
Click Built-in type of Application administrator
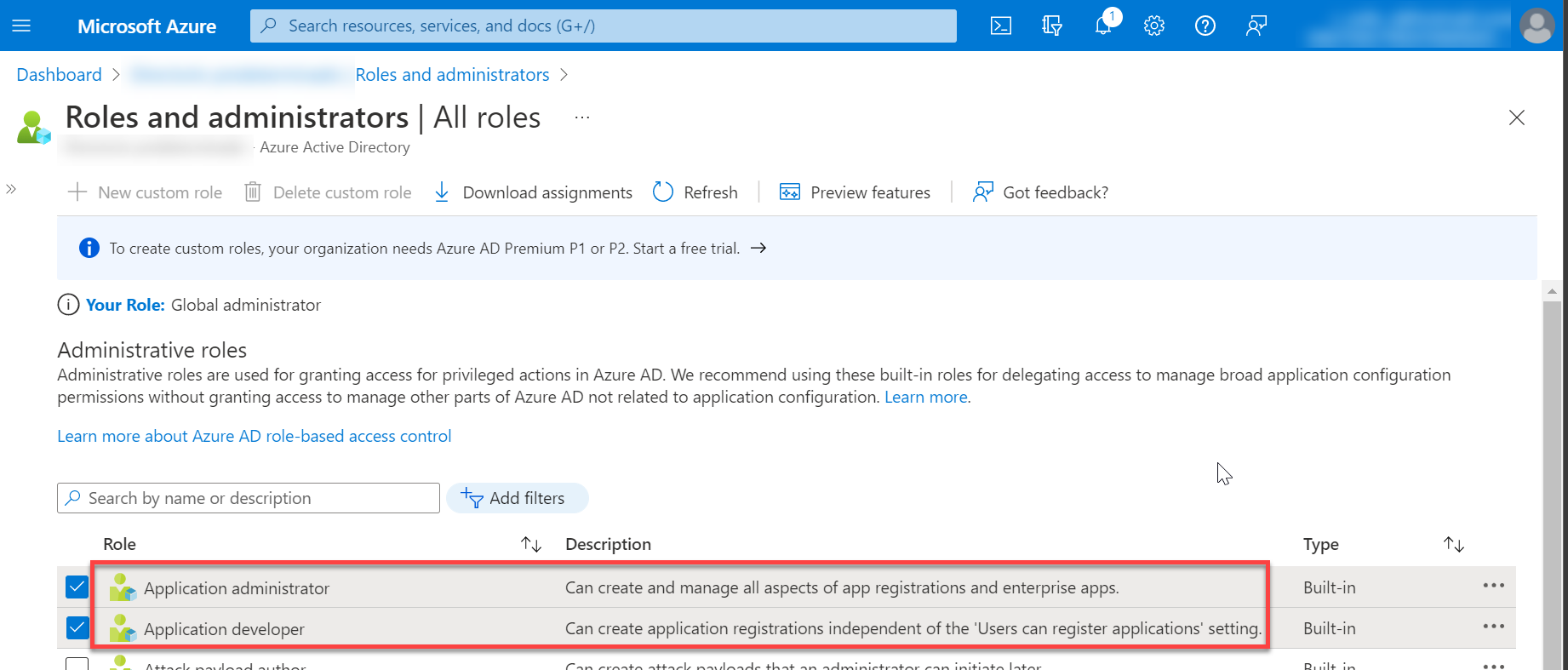(x=1329, y=587)
